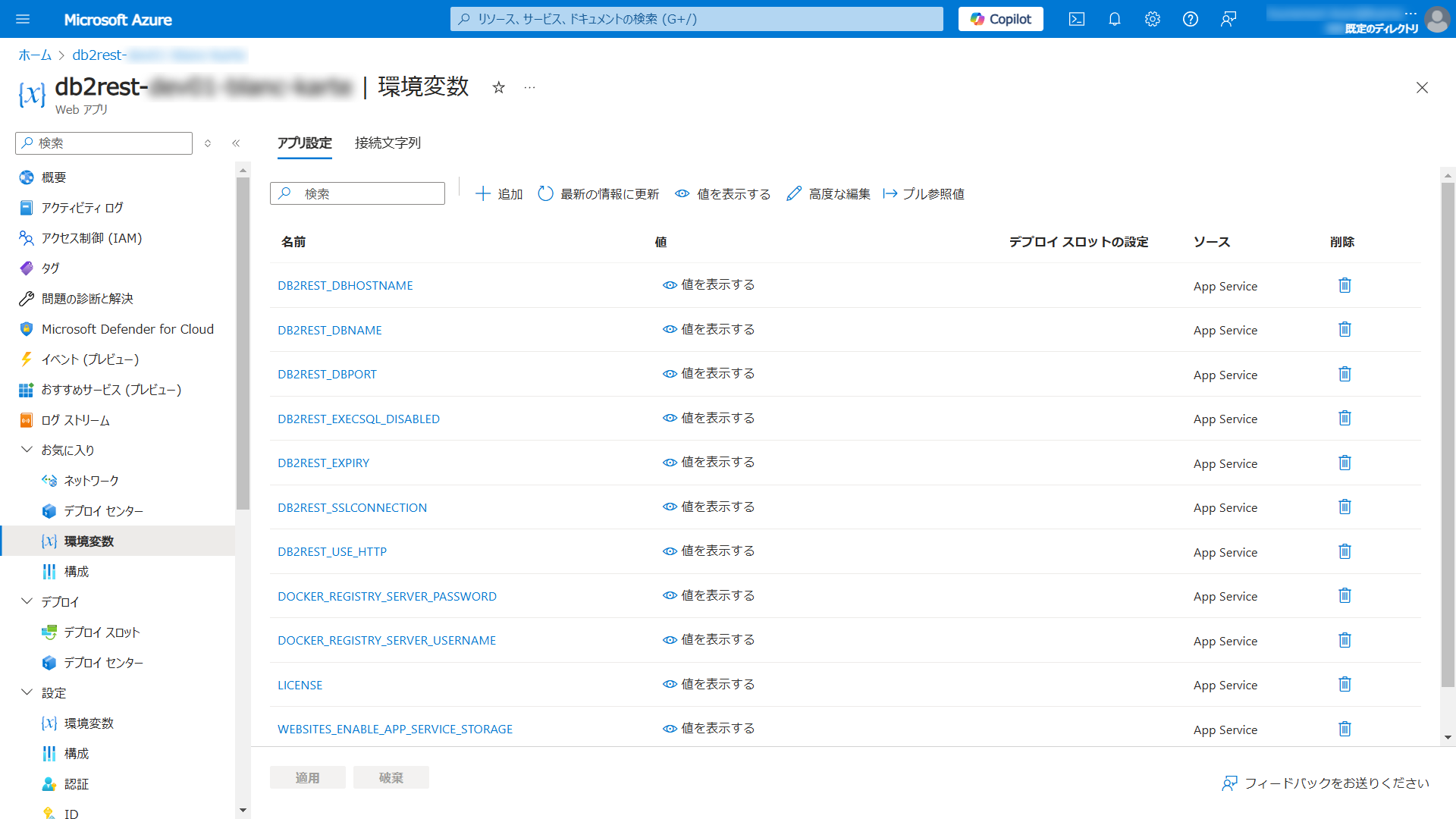Show value for DB2REST_DBHOSTNAME
This screenshot has height=819, width=1456.
[x=708, y=284]
